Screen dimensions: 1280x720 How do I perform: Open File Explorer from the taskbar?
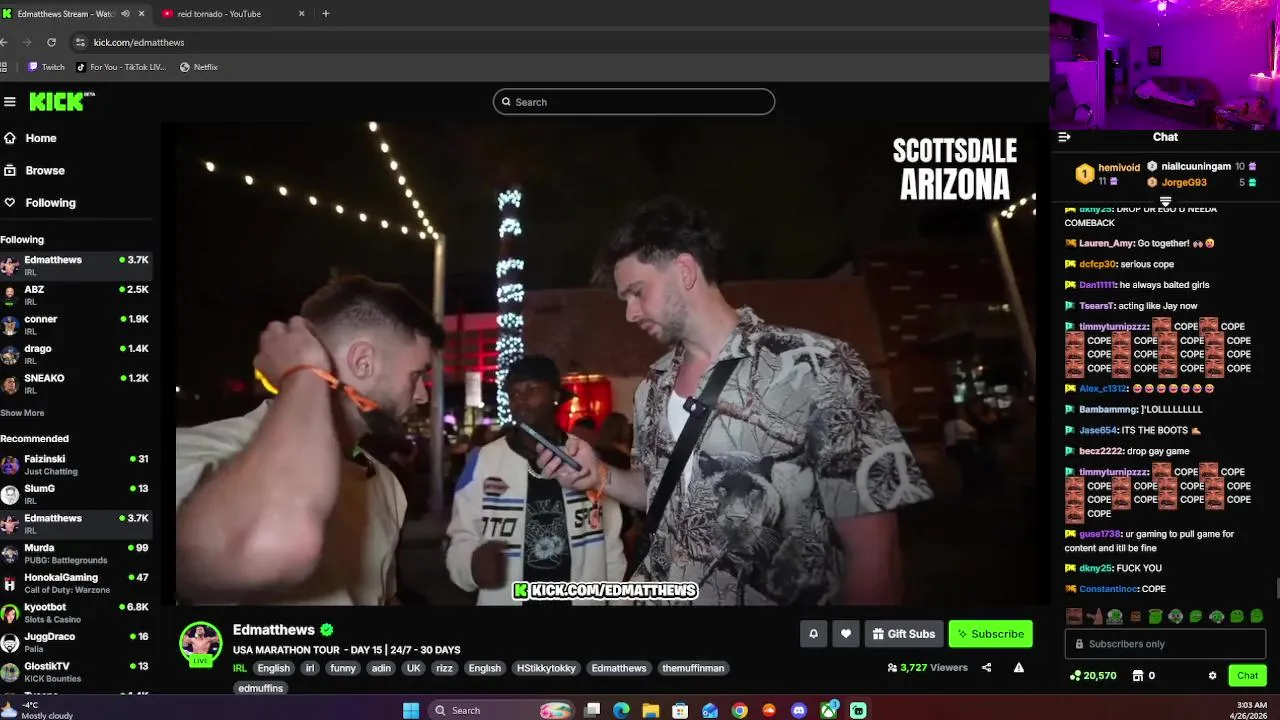pyautogui.click(x=651, y=710)
